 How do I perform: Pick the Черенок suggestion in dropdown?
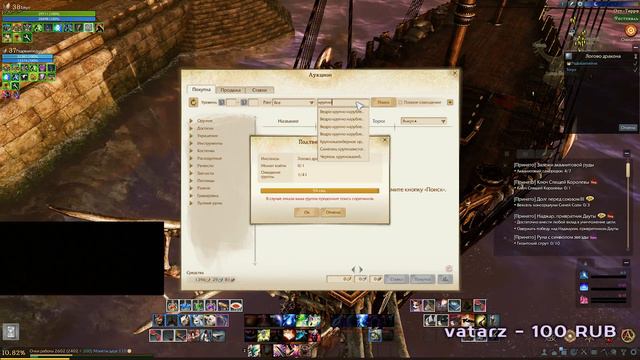[x=342, y=156]
